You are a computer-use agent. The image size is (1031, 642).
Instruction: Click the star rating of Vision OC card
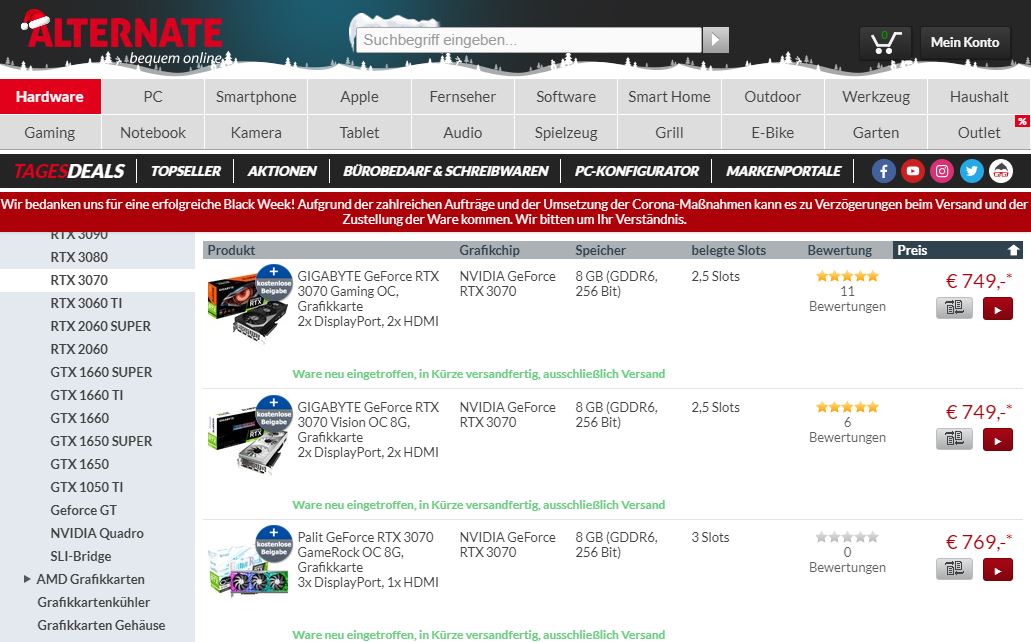point(847,407)
